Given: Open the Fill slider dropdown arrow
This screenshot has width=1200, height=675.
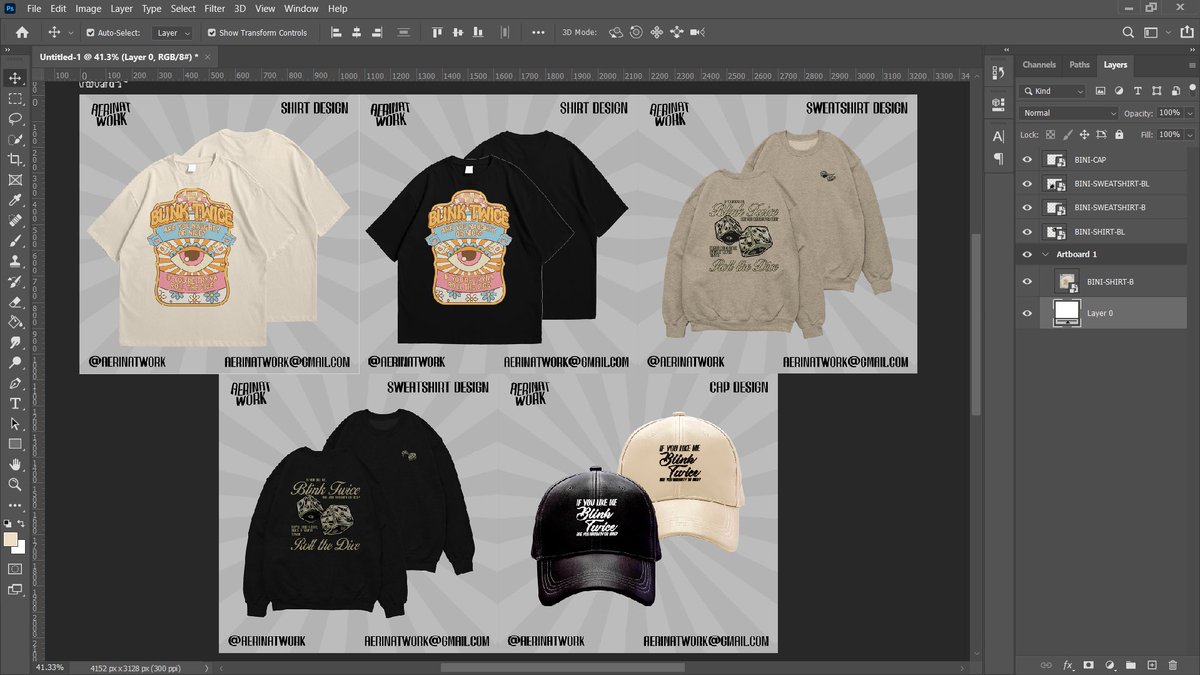Looking at the screenshot, I should (1188, 134).
